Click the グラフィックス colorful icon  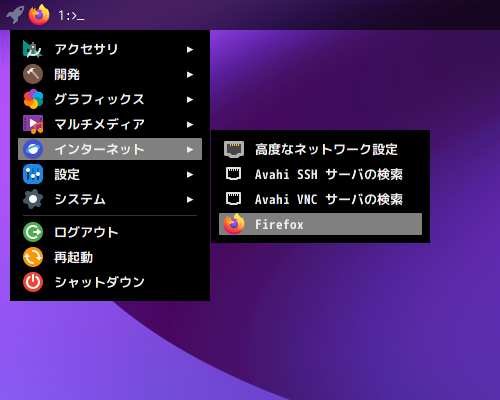coord(33,99)
